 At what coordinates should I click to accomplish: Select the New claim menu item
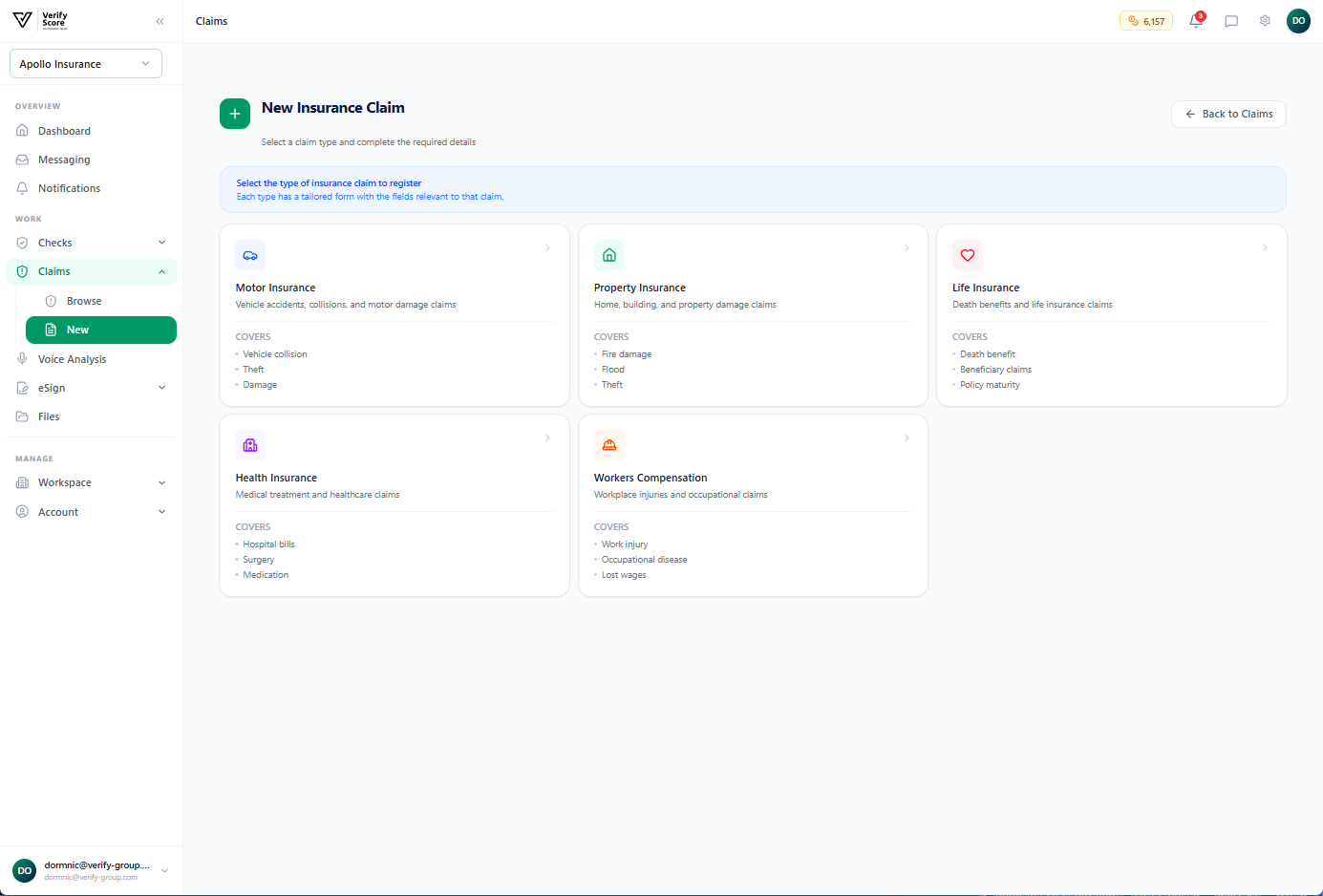tap(101, 330)
